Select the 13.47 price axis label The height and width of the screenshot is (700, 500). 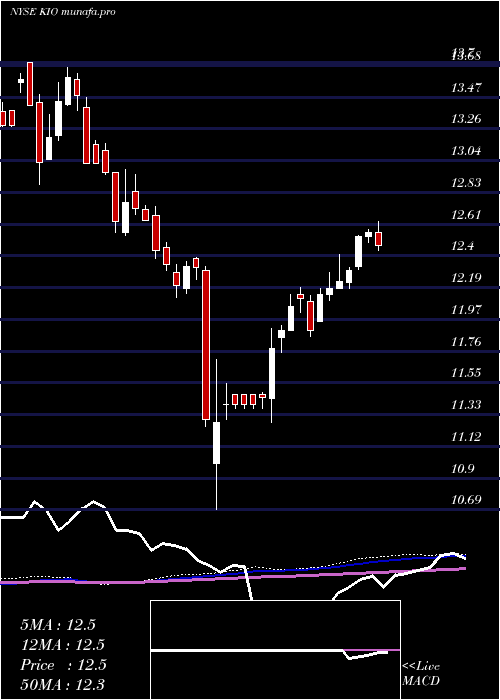click(466, 88)
